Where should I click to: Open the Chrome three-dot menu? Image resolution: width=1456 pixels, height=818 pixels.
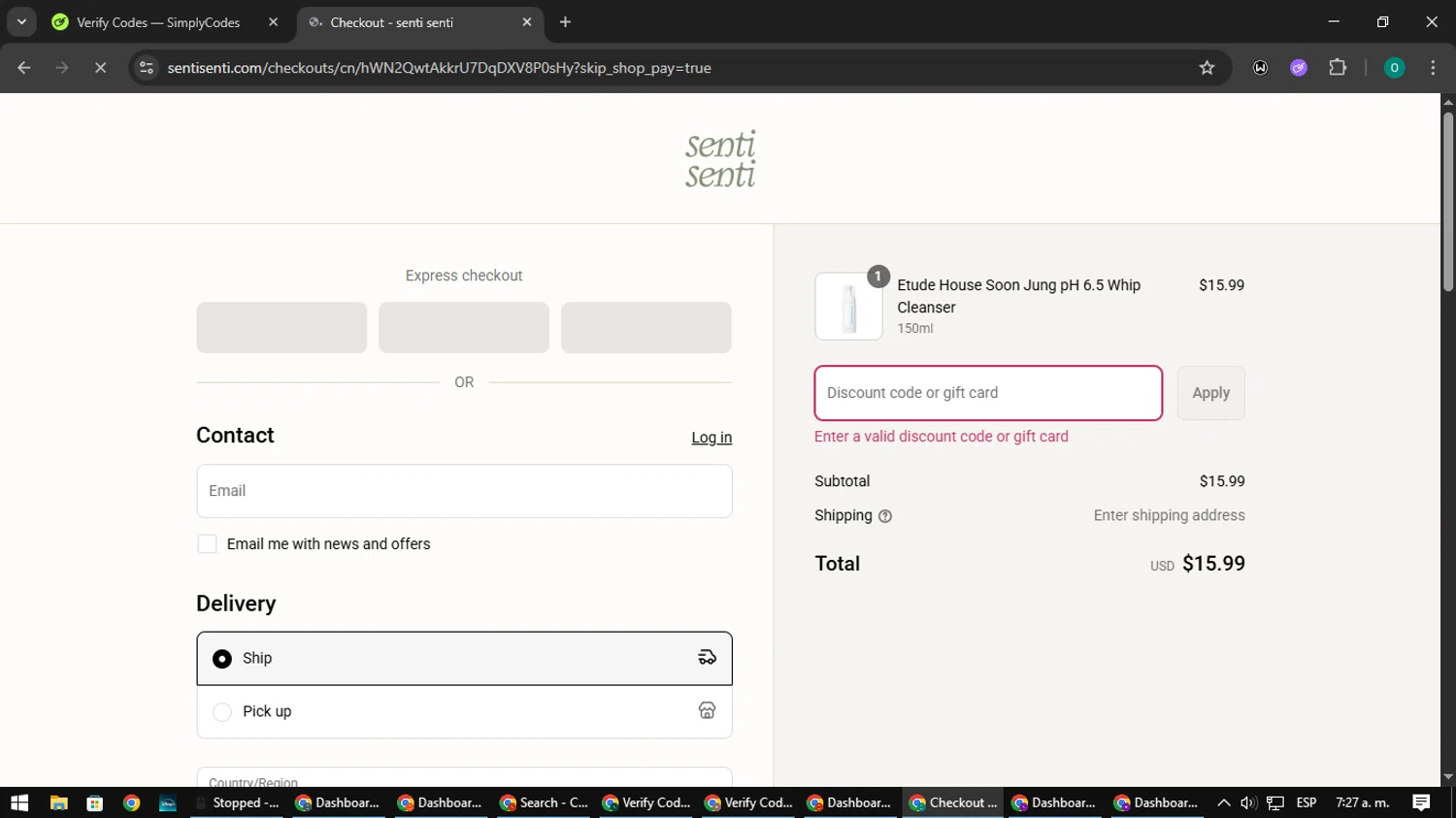[1433, 68]
